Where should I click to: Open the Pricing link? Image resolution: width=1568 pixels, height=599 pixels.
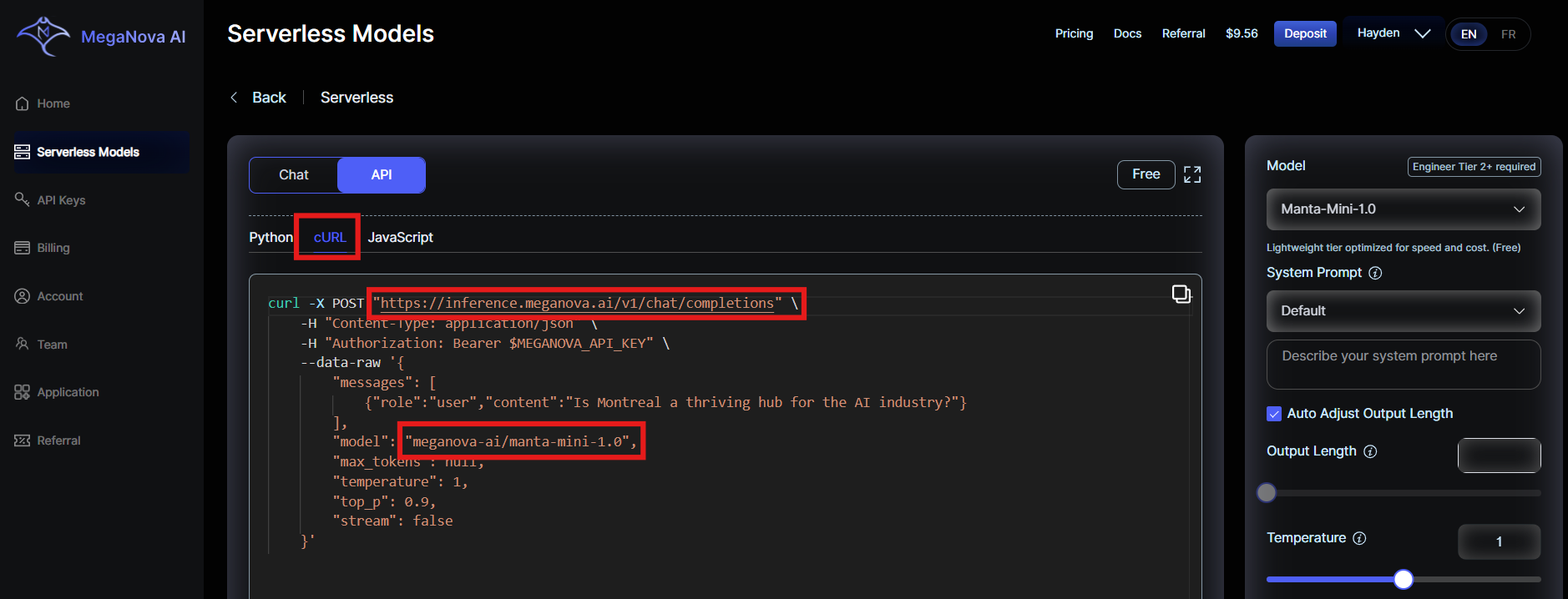[x=1074, y=33]
